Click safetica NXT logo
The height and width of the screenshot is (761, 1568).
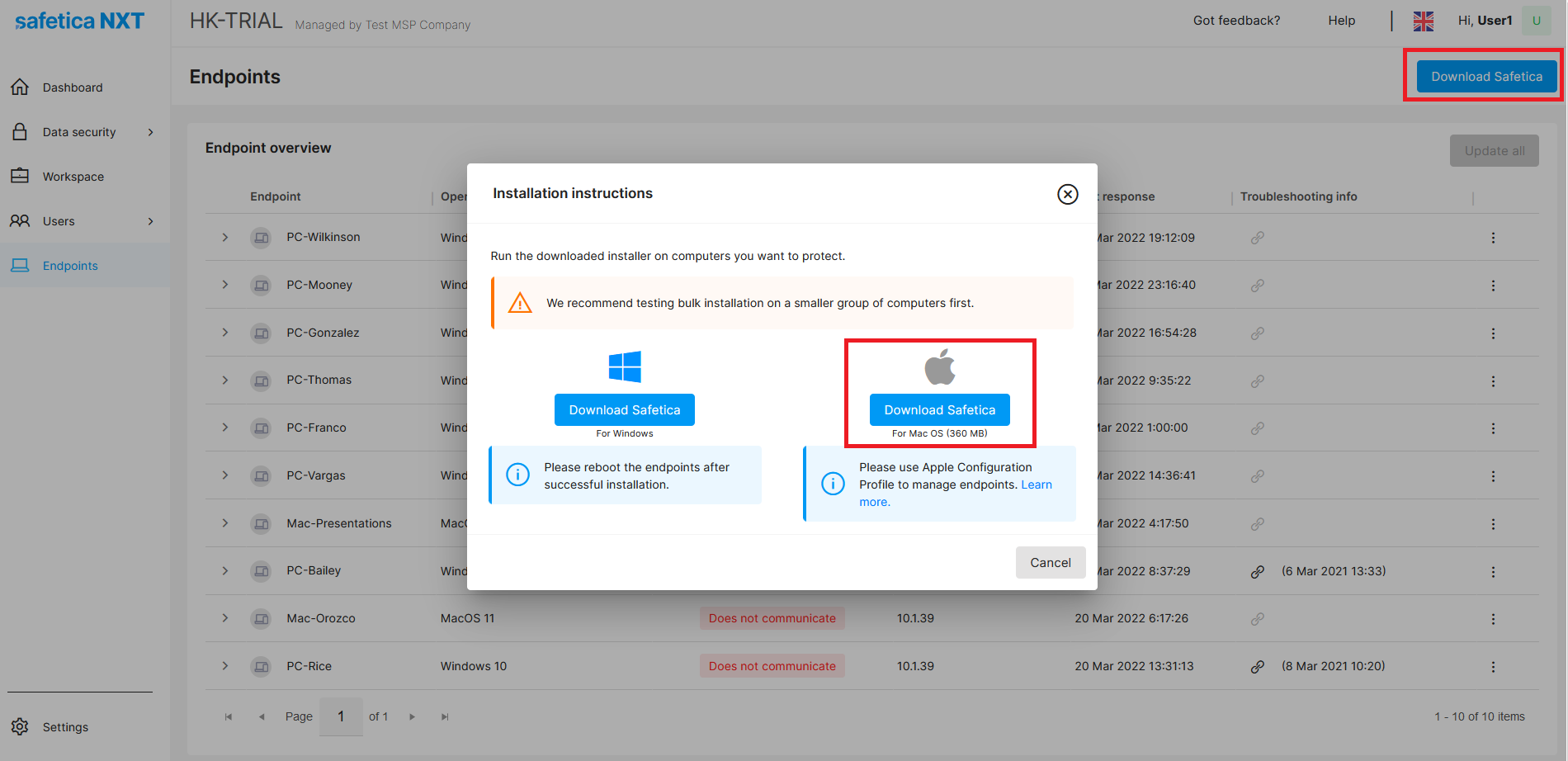click(x=80, y=21)
